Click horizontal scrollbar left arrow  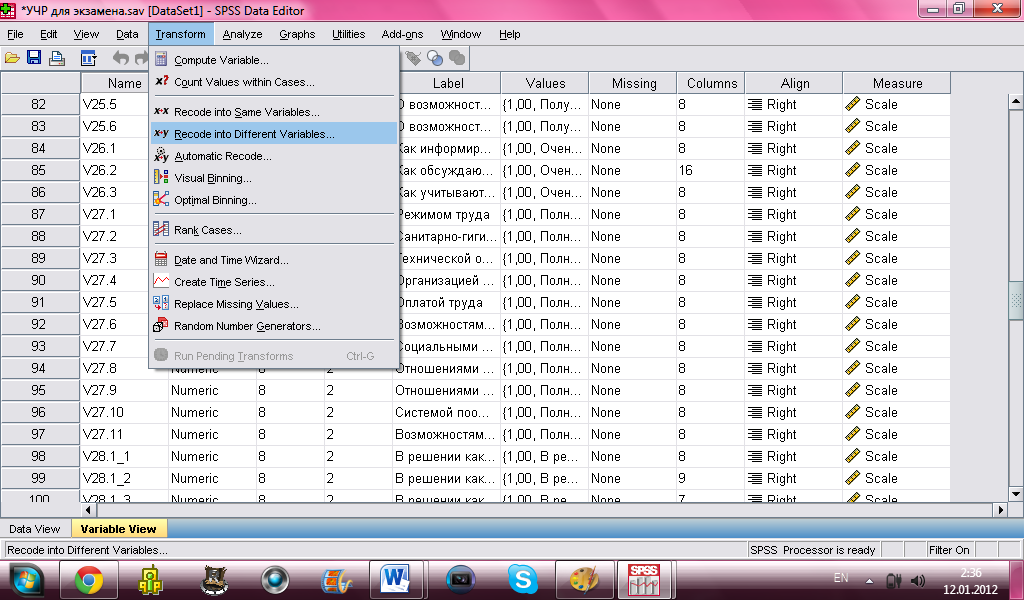pyautogui.click(x=88, y=509)
